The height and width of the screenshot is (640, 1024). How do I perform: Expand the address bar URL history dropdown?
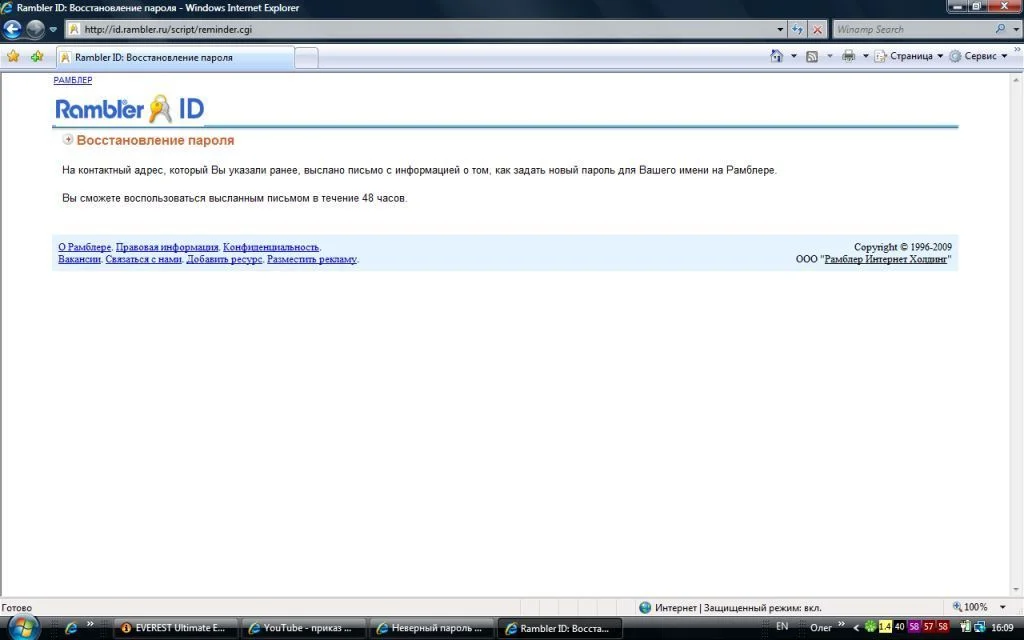point(780,29)
